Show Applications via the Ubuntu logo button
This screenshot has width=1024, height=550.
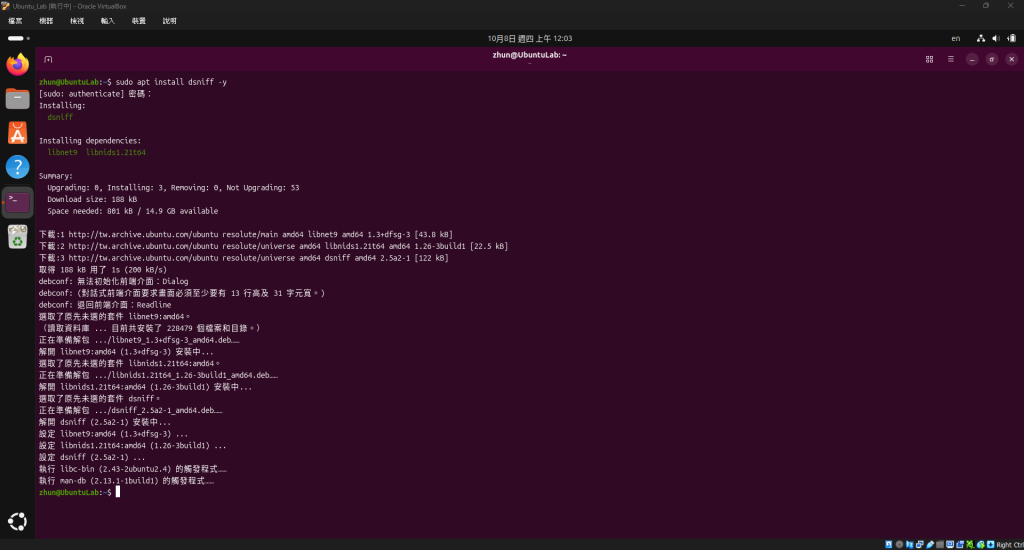pos(18,521)
